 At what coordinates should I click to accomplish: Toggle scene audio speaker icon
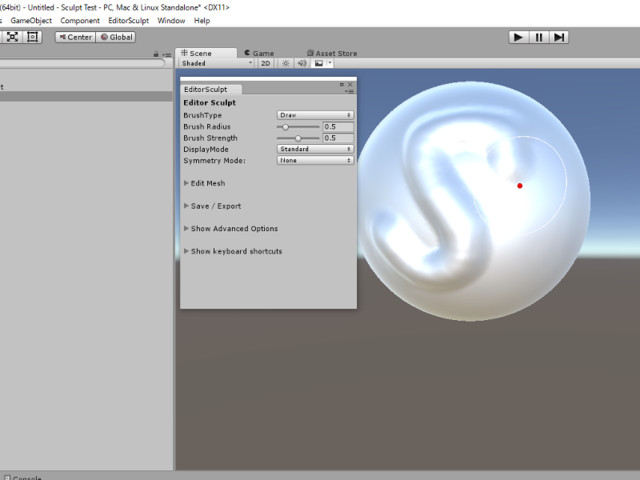click(302, 63)
